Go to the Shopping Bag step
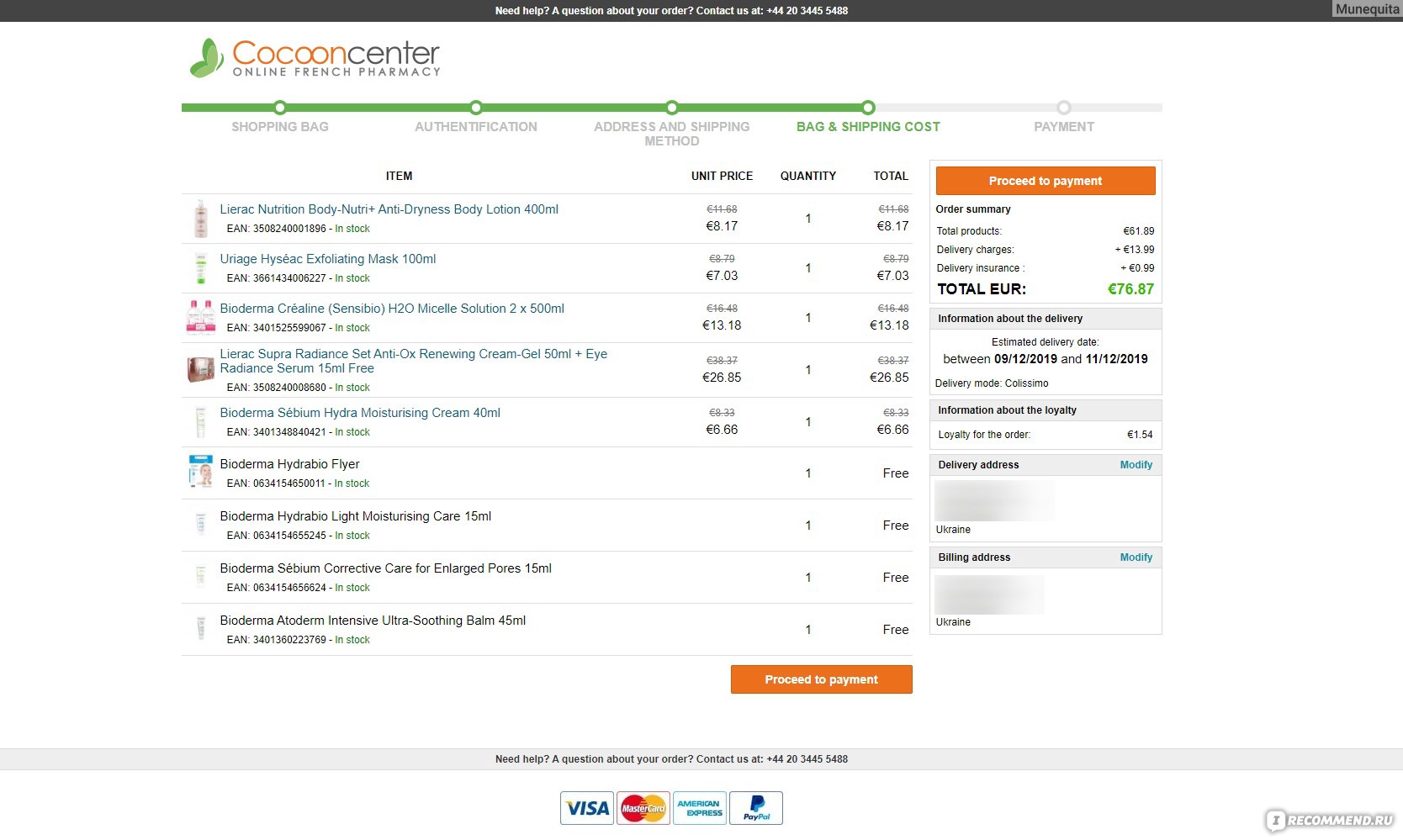 coord(280,127)
